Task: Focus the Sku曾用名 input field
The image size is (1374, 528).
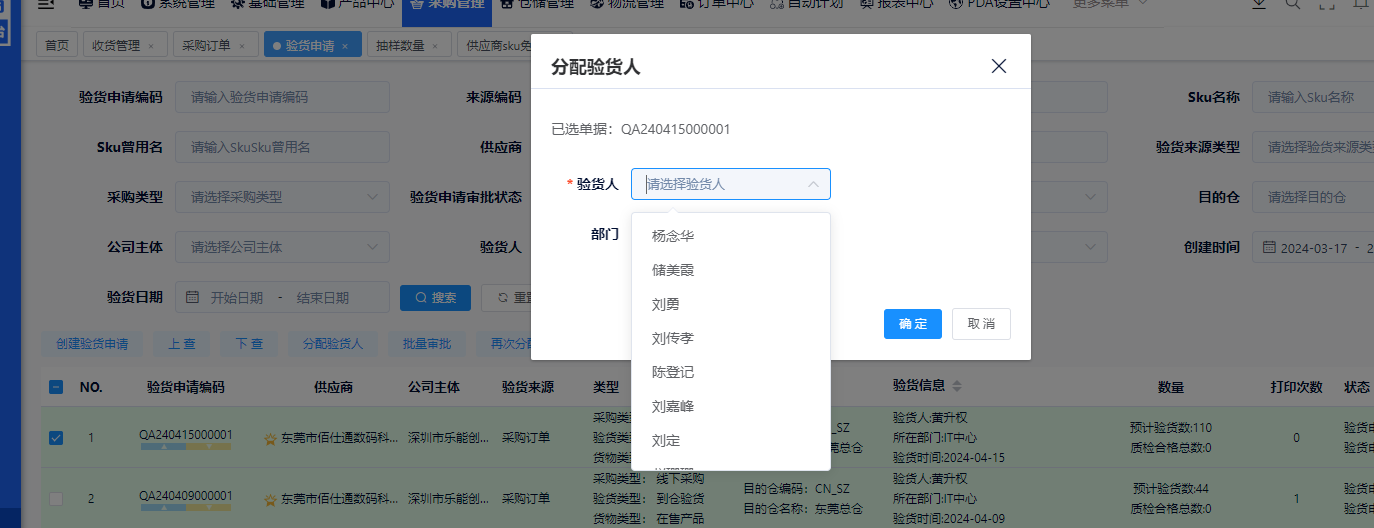Action: (x=283, y=147)
